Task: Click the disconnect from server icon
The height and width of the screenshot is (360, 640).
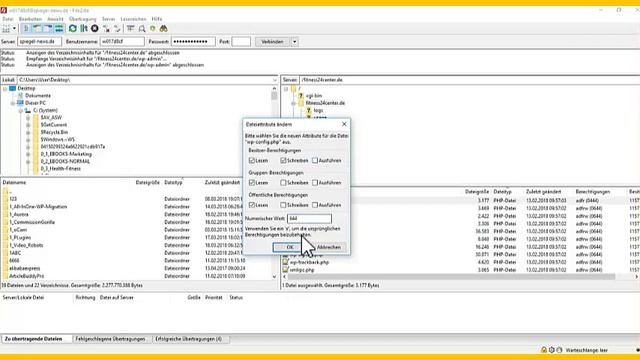Action: tap(106, 29)
